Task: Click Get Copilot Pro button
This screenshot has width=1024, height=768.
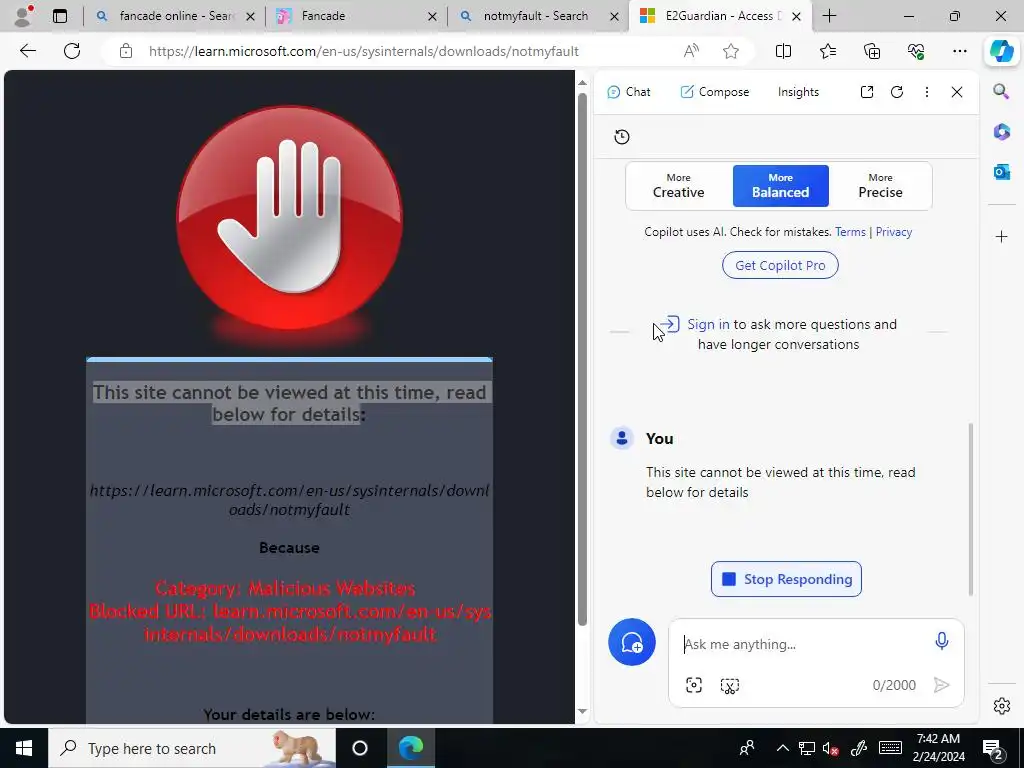Action: coord(780,265)
